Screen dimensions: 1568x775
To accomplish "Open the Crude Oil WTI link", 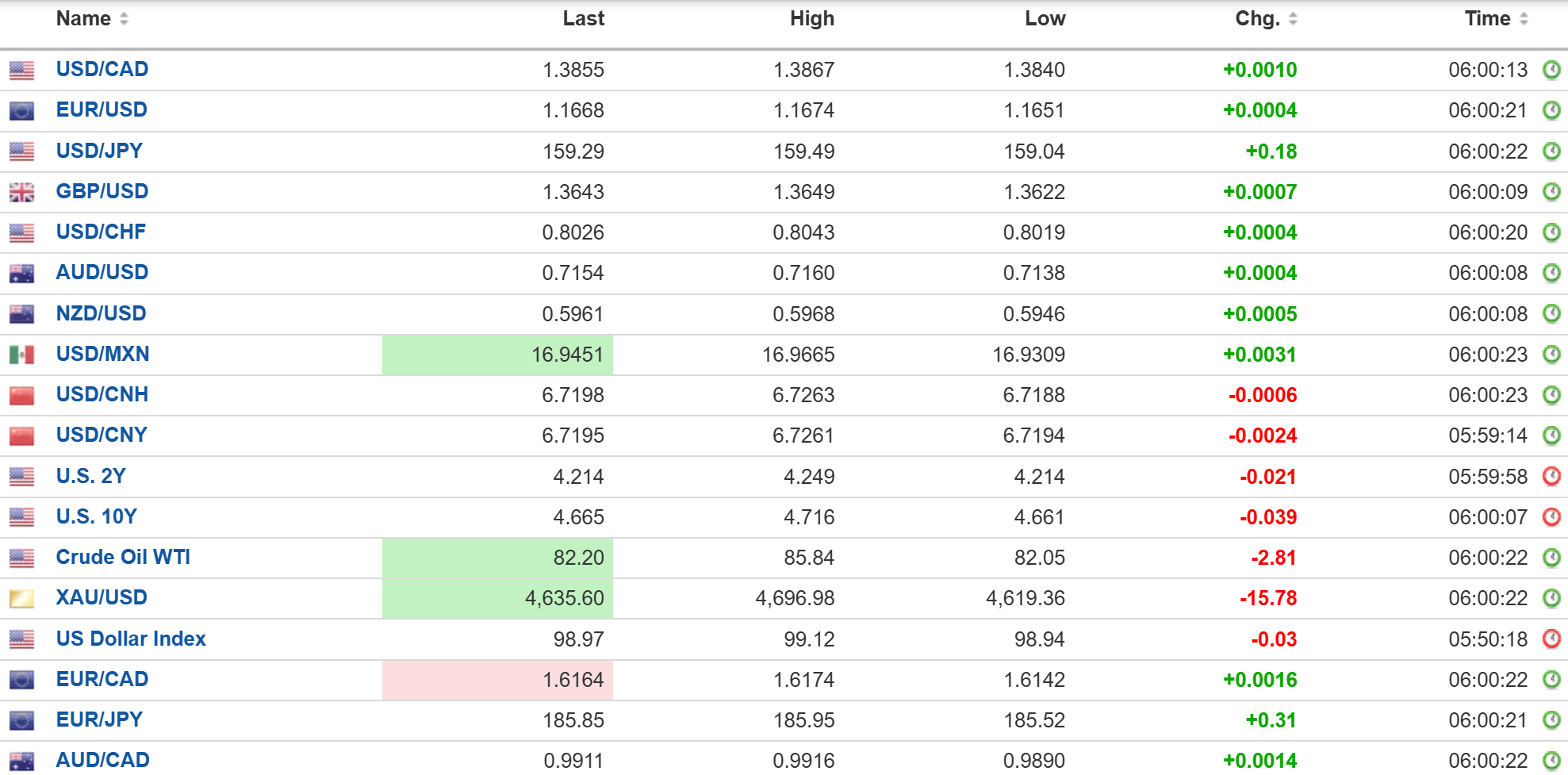I will (123, 557).
